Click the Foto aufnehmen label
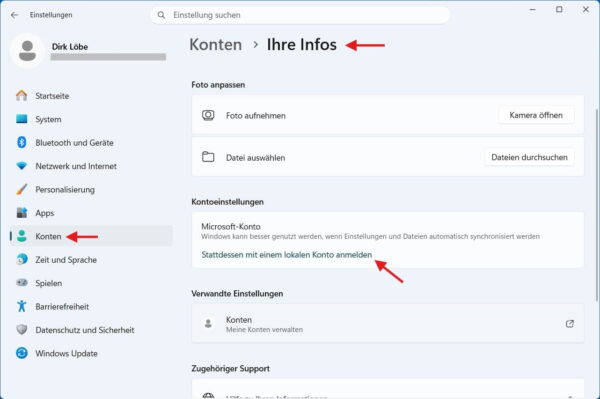 point(256,116)
